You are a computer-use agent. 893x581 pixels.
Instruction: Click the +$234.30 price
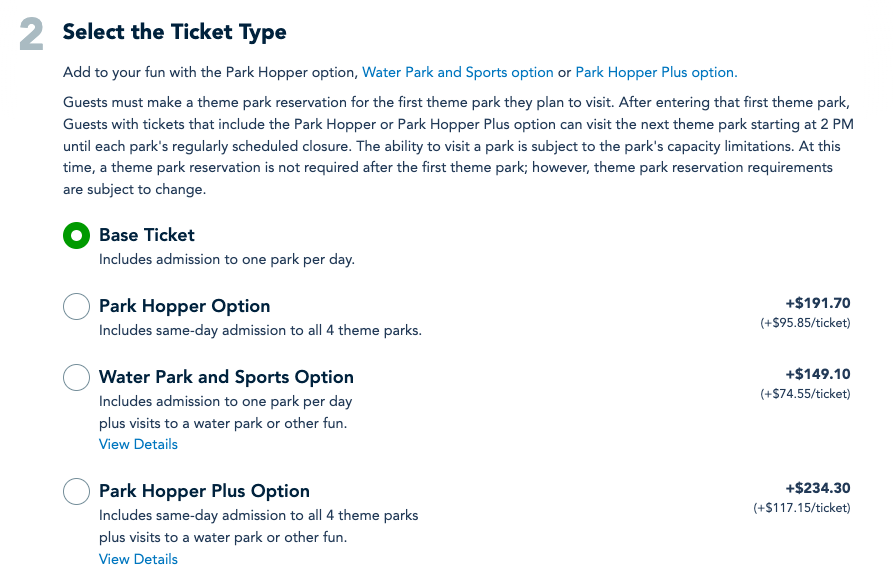817,488
